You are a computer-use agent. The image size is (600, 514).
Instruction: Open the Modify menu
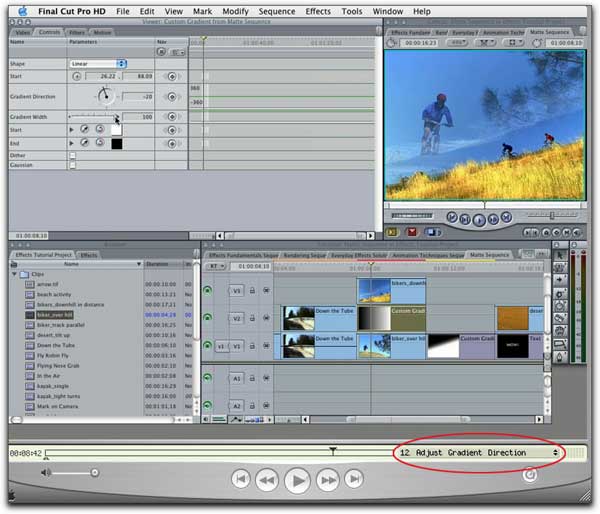[235, 11]
